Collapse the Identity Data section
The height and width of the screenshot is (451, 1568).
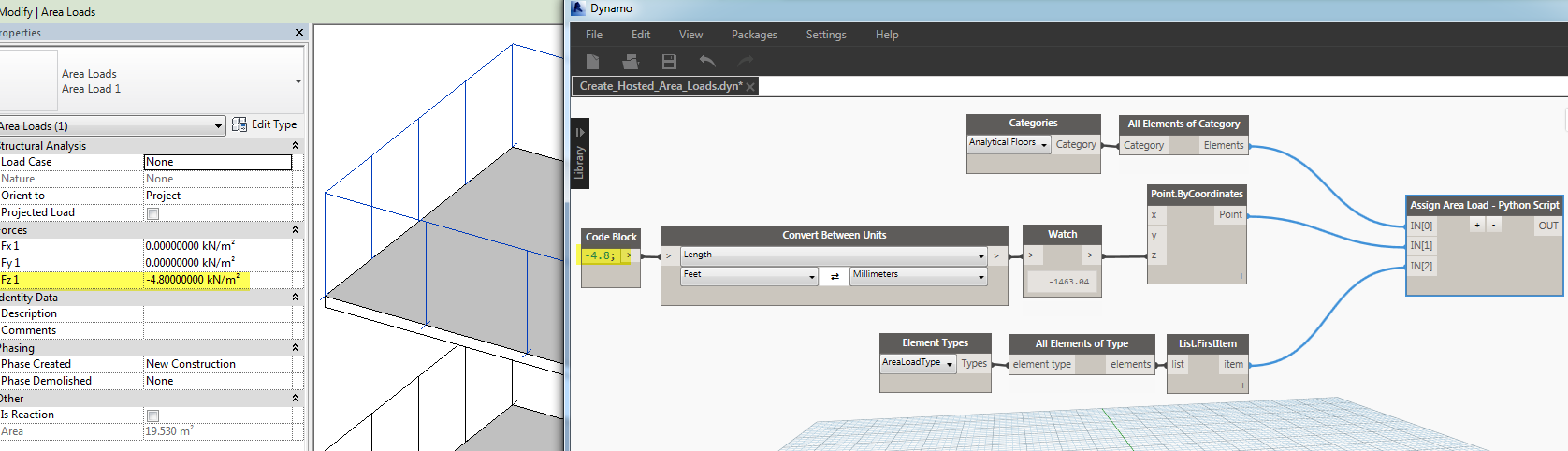click(x=295, y=298)
